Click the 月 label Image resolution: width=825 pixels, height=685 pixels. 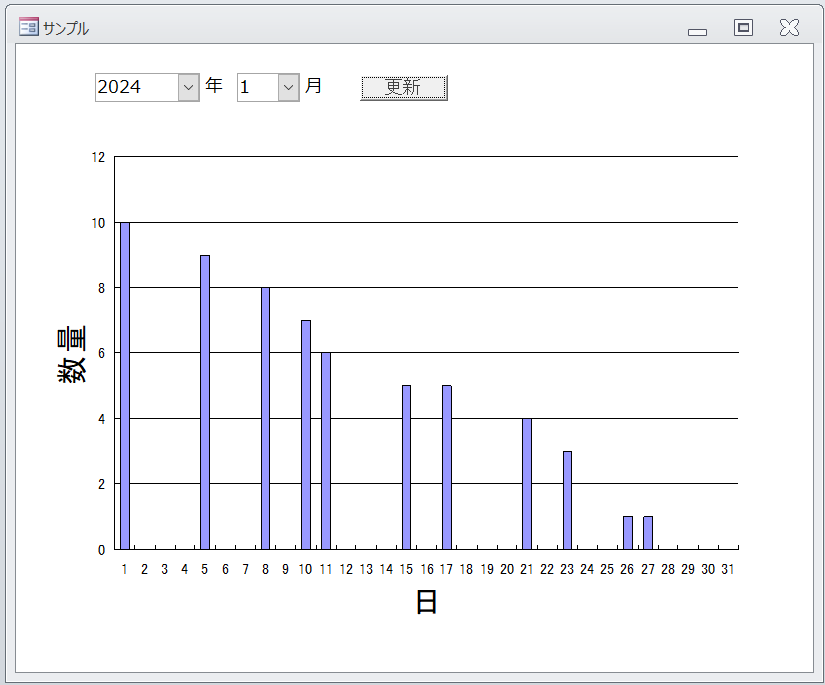[313, 85]
